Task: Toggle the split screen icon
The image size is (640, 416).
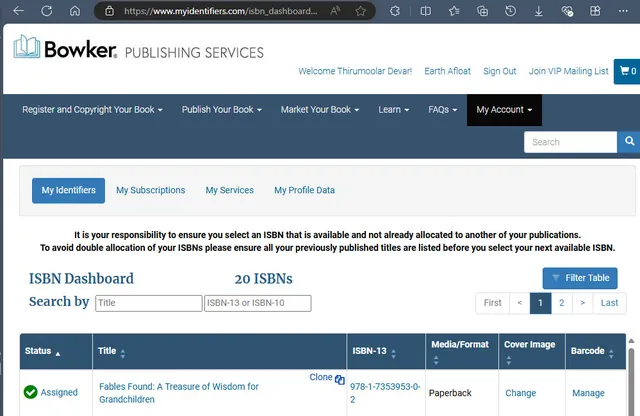Action: (x=425, y=11)
